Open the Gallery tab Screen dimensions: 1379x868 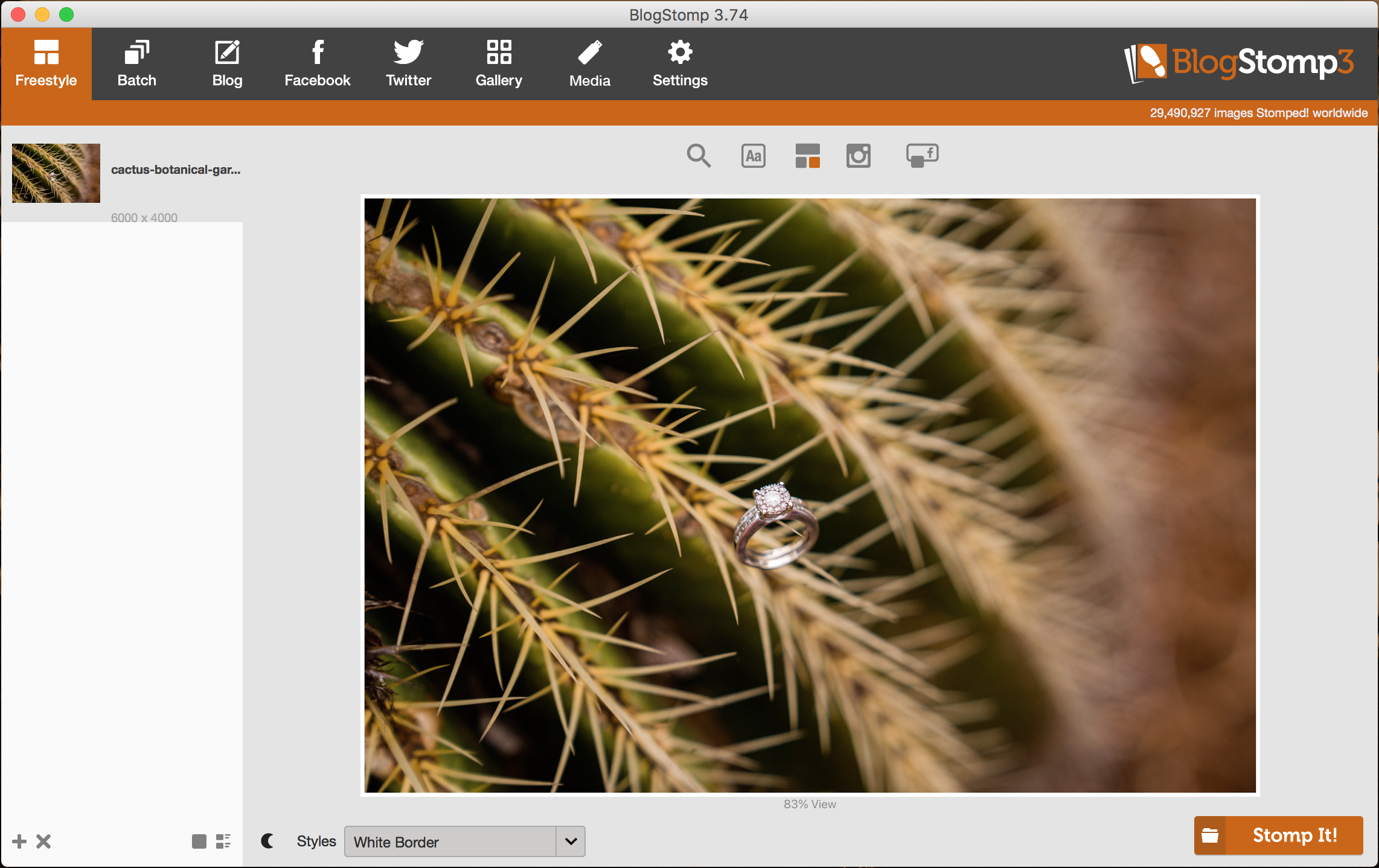[x=499, y=64]
